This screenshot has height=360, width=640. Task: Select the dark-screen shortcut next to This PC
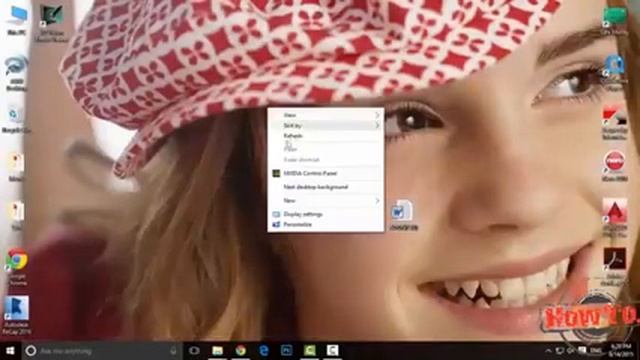click(x=51, y=22)
